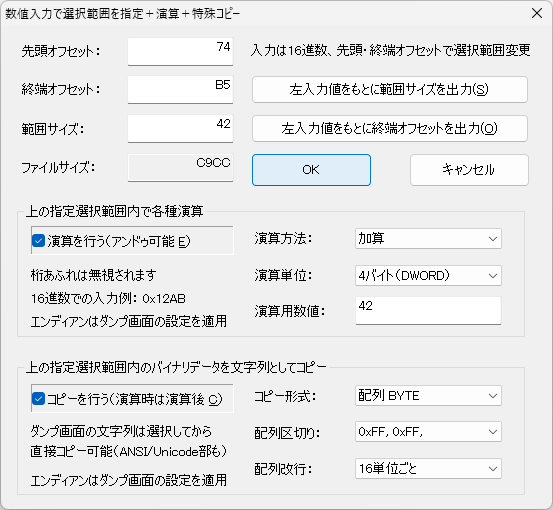The height and width of the screenshot is (510, 553).
Task: Click the 範囲サイズ input field
Action: [180, 129]
